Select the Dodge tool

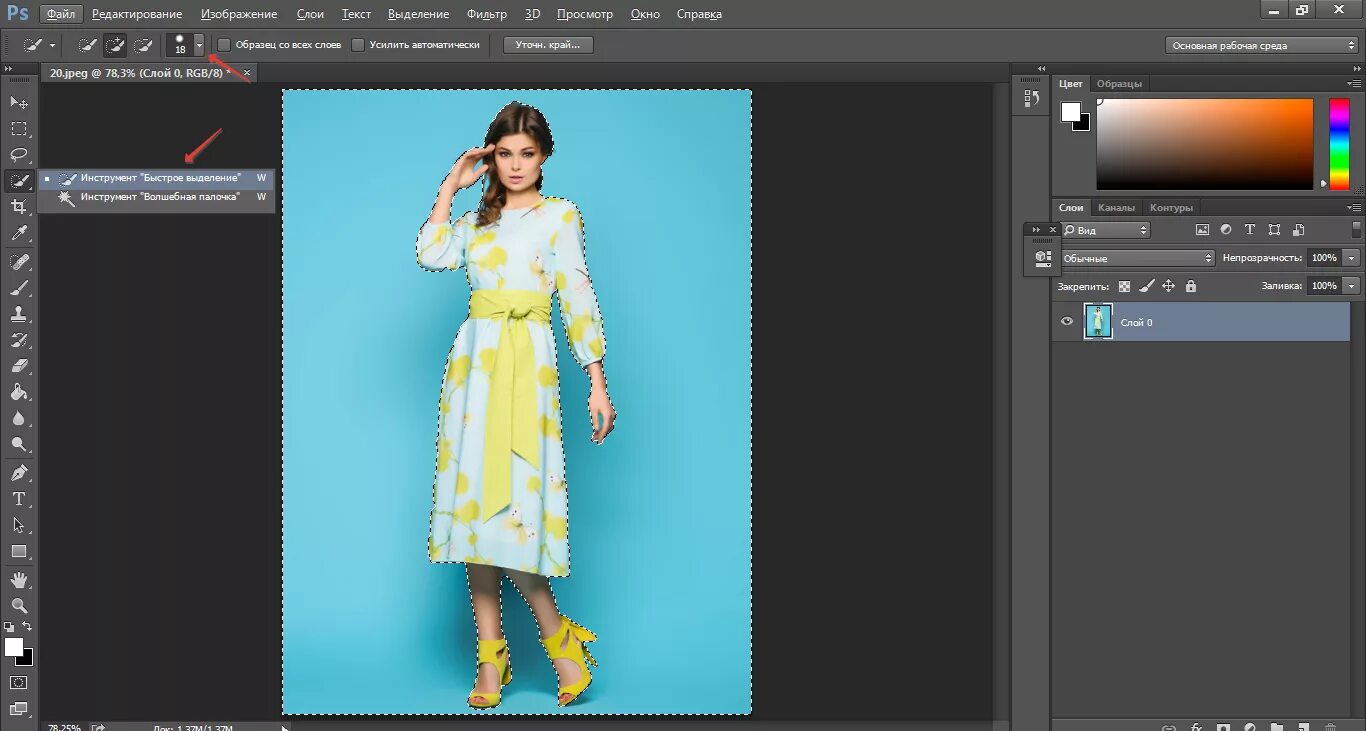coord(18,444)
